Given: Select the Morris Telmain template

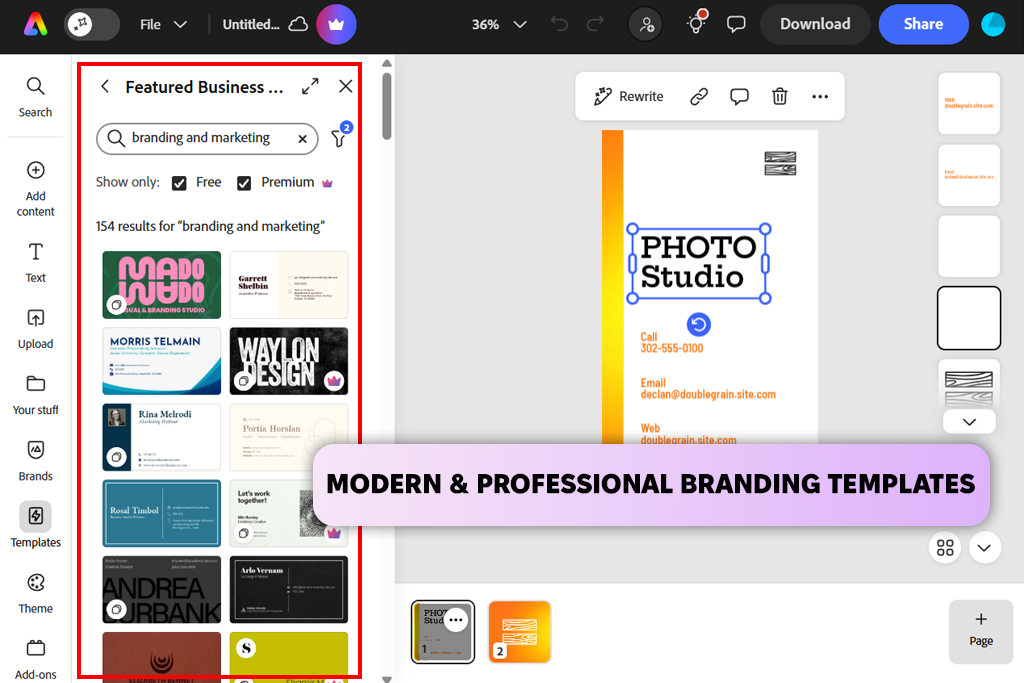Looking at the screenshot, I should [161, 361].
